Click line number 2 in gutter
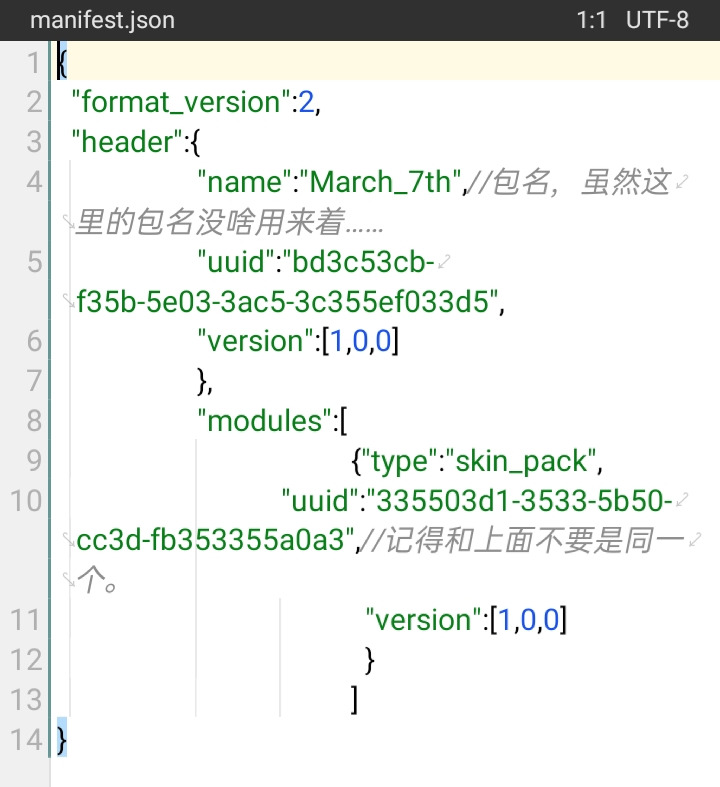Viewport: 720px width, 787px height. pyautogui.click(x=34, y=102)
